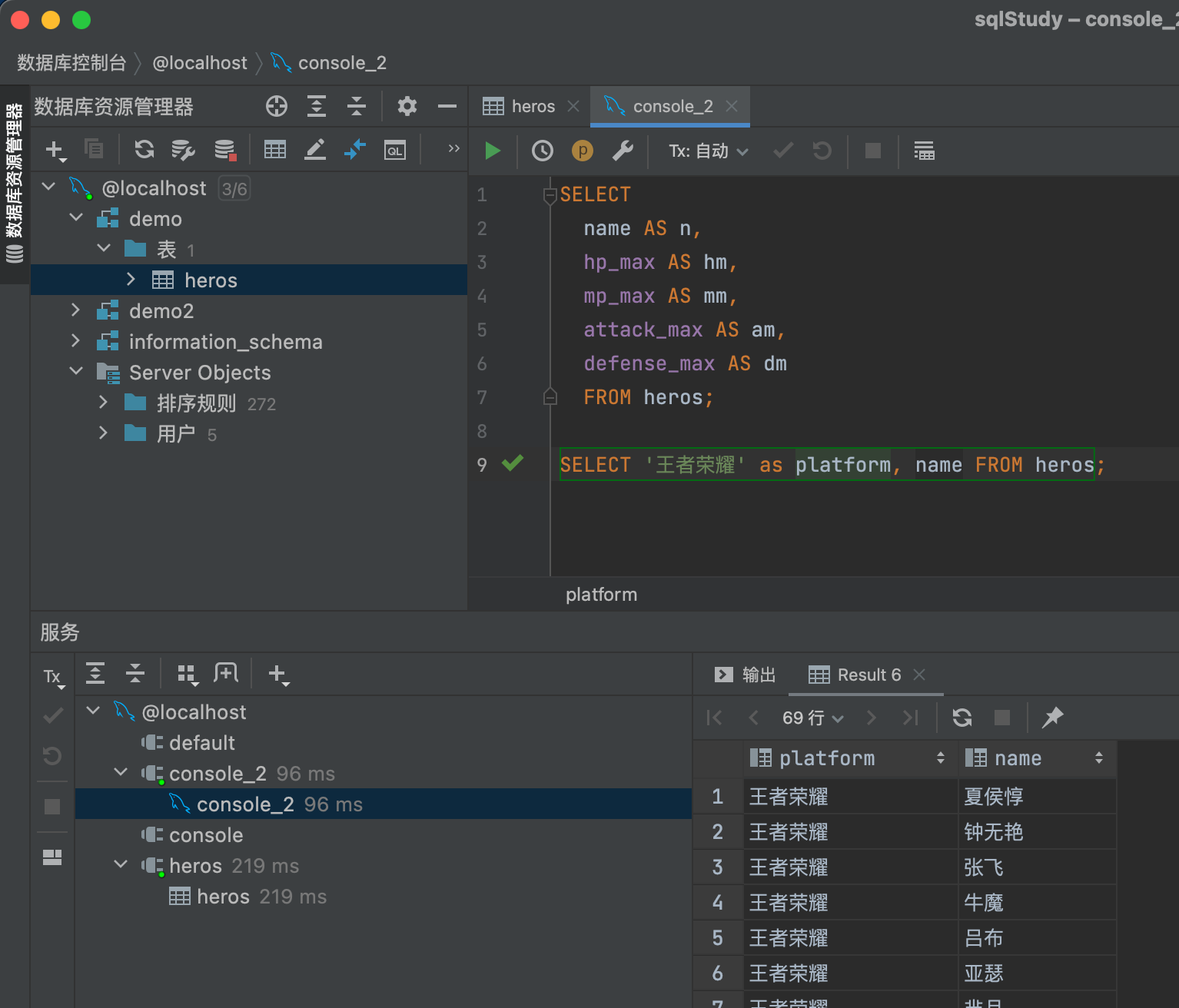
Task: Click the blue jump to query console arrows
Action: pos(354,149)
